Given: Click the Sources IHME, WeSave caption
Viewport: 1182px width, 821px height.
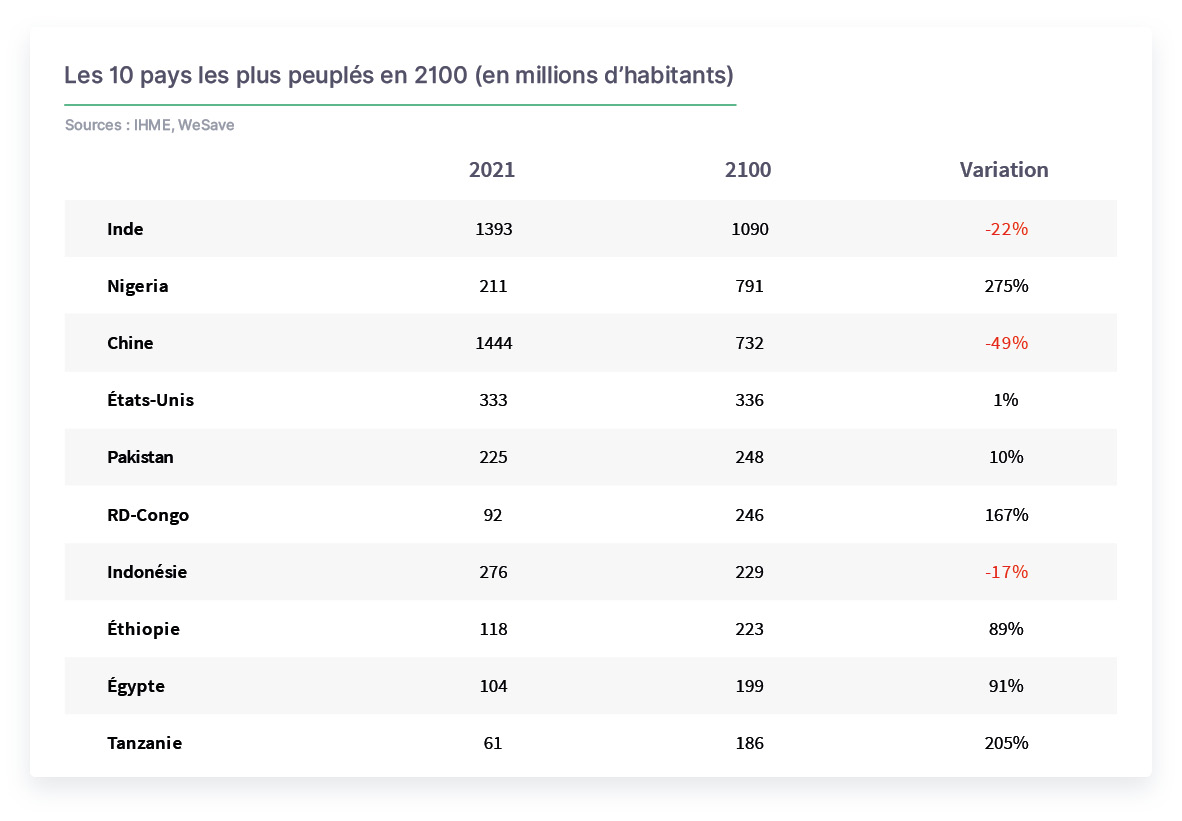Looking at the screenshot, I should [x=149, y=125].
